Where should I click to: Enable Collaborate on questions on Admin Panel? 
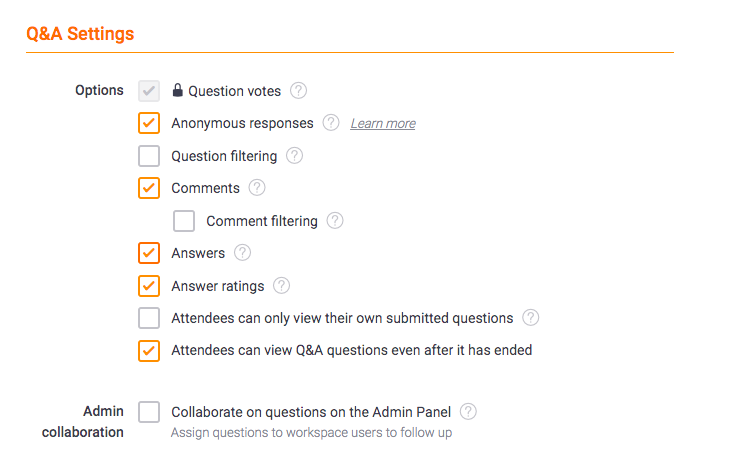point(149,411)
